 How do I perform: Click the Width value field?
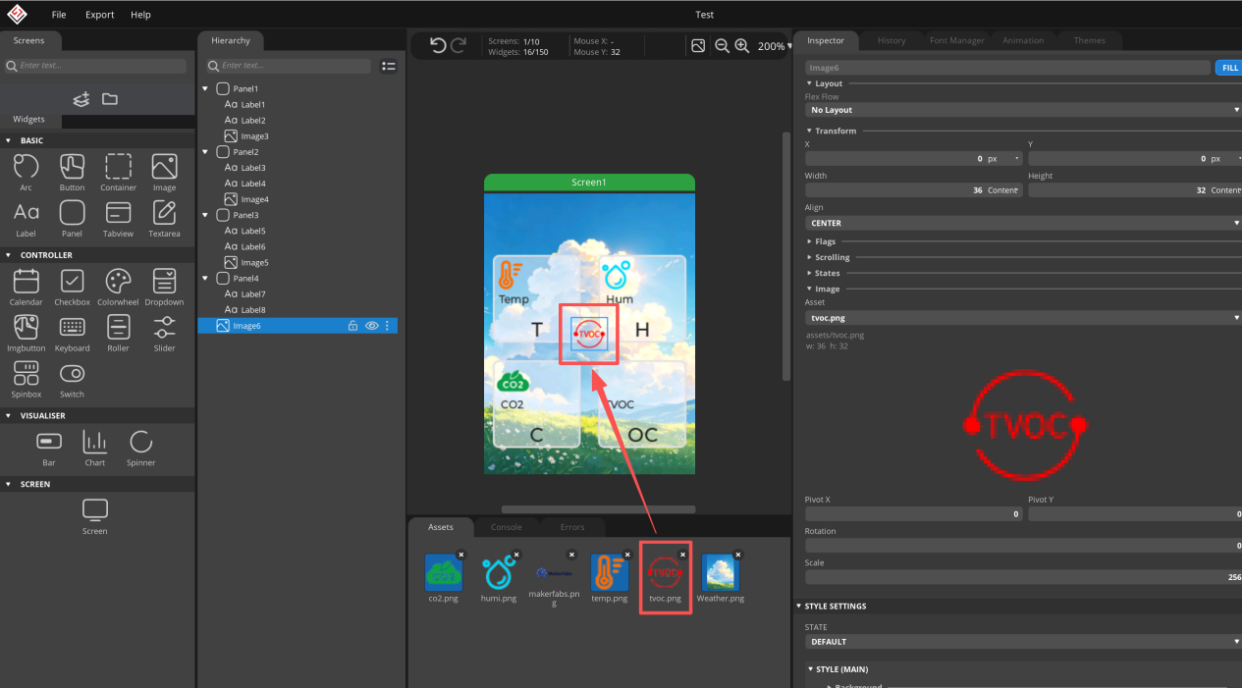(913, 190)
